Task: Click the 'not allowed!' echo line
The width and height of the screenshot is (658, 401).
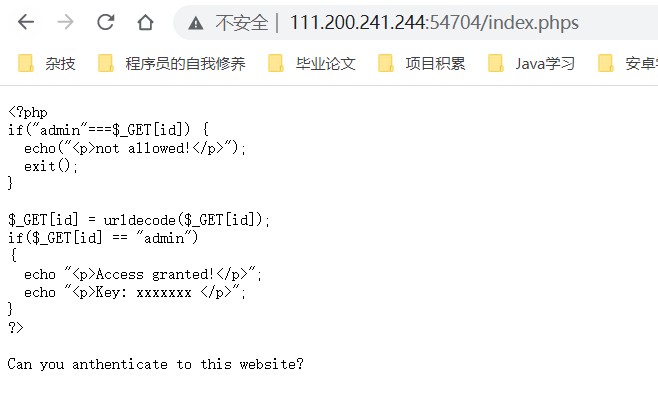Action: click(135, 148)
